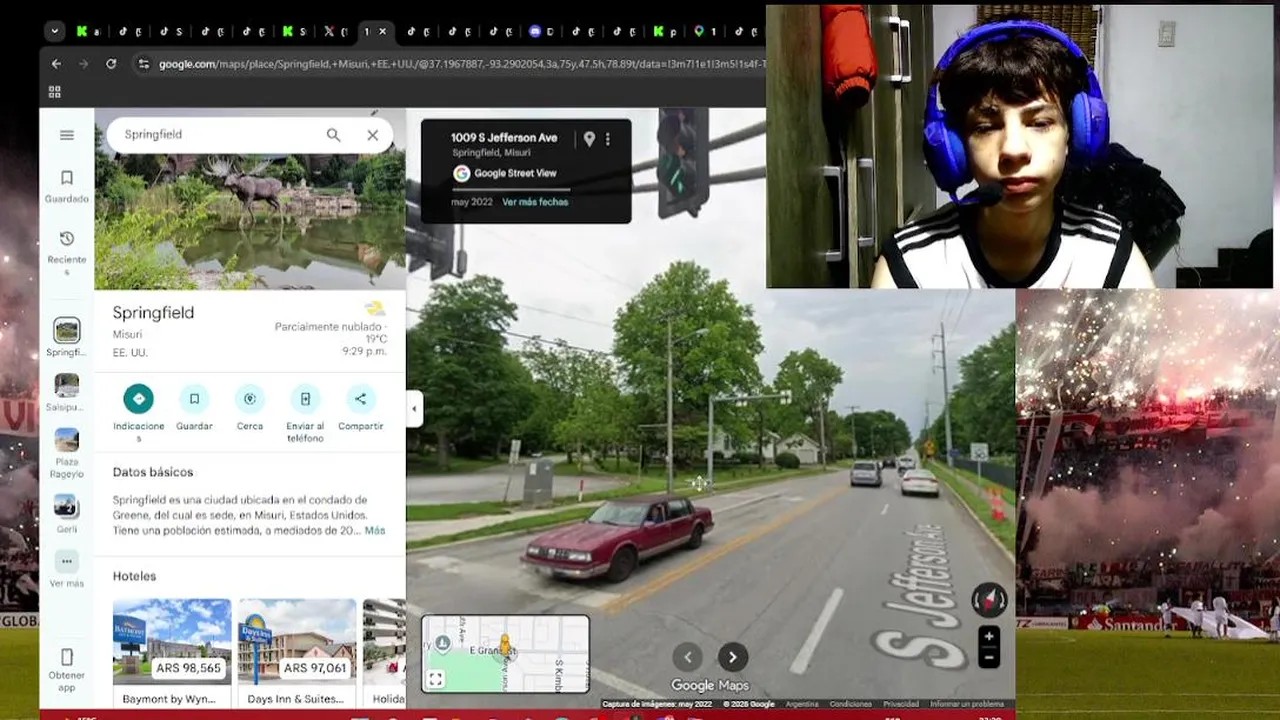Click the Informar un problema link
Screen dimensions: 1280x720
click(x=967, y=704)
